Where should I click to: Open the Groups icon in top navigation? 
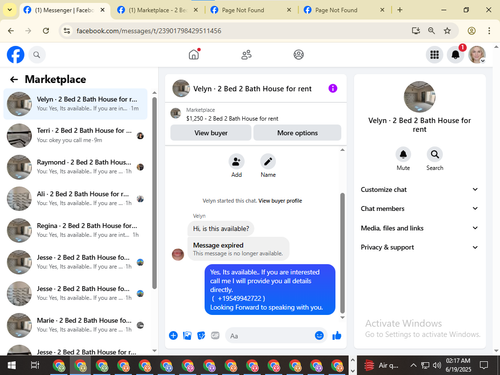click(x=298, y=55)
